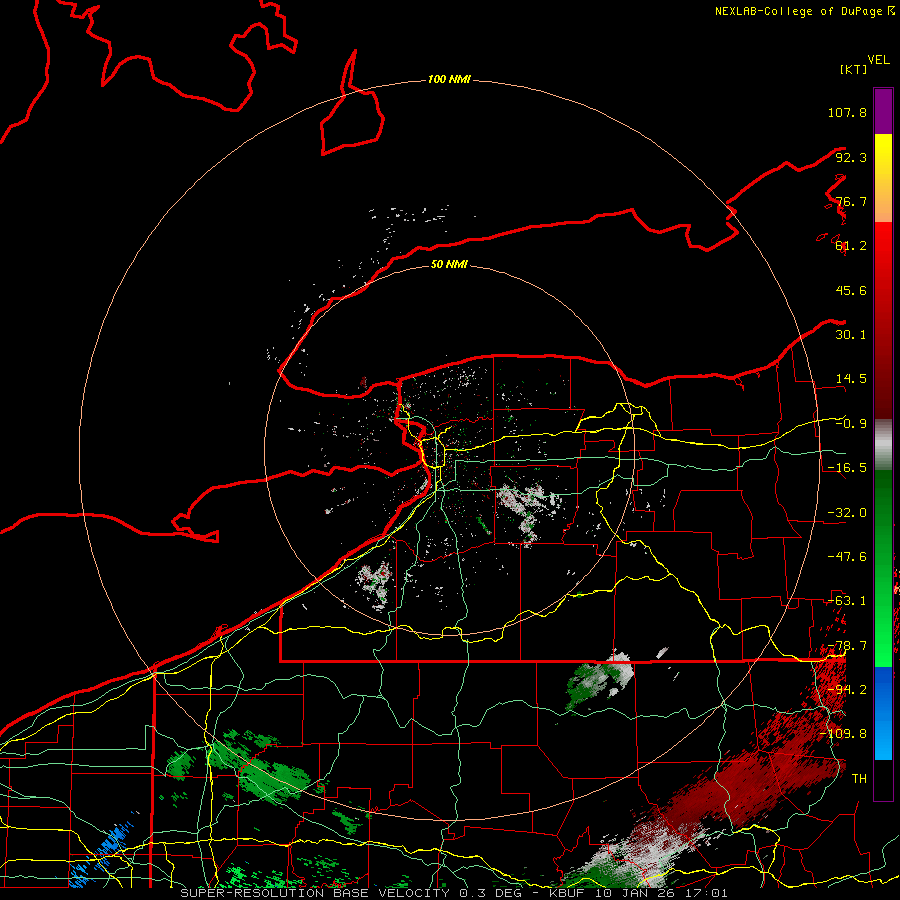Image resolution: width=900 pixels, height=900 pixels.
Task: Click the 61.2 velocity scale value
Action: (x=851, y=246)
